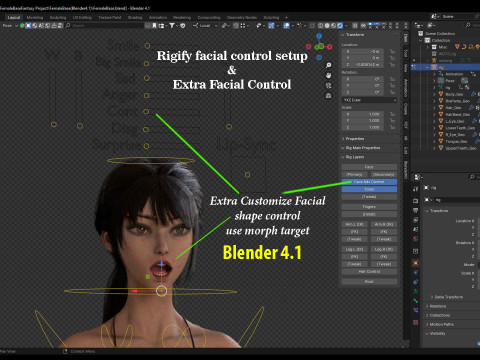Open View Layer properties tab icon
This screenshot has width=480, height=360.
[415, 220]
